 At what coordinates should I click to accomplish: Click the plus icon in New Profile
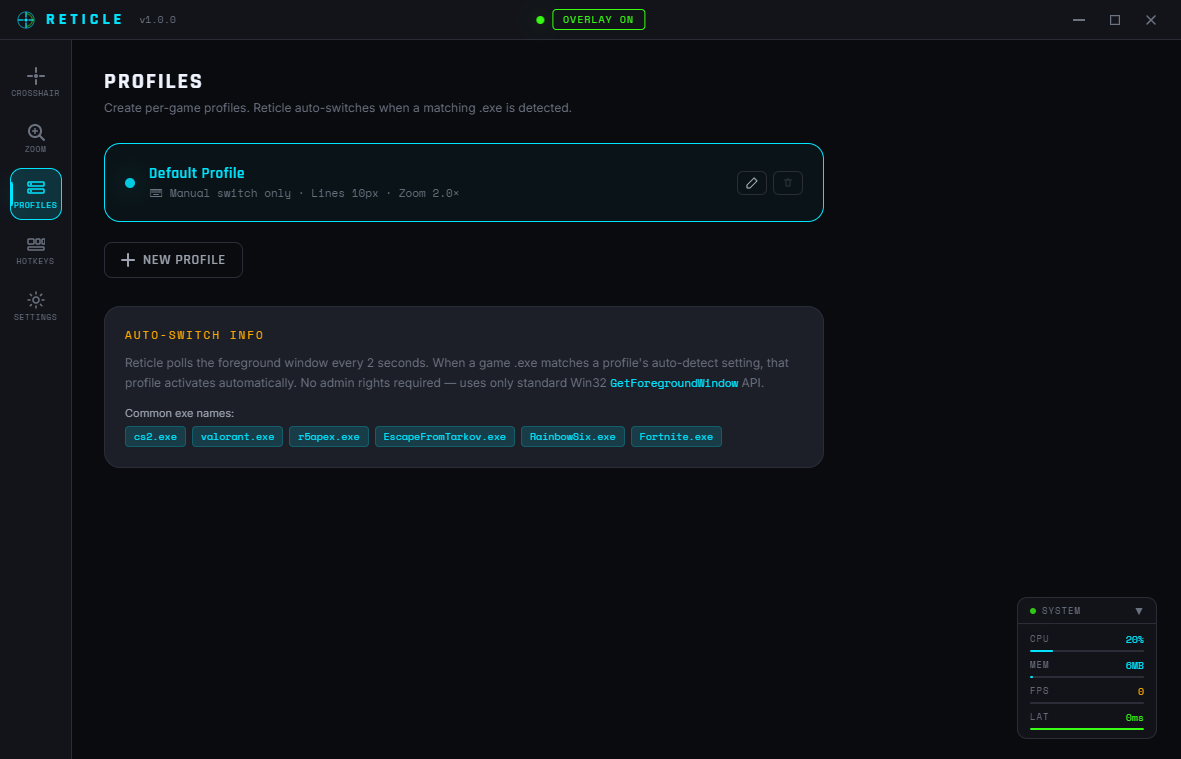coord(128,260)
